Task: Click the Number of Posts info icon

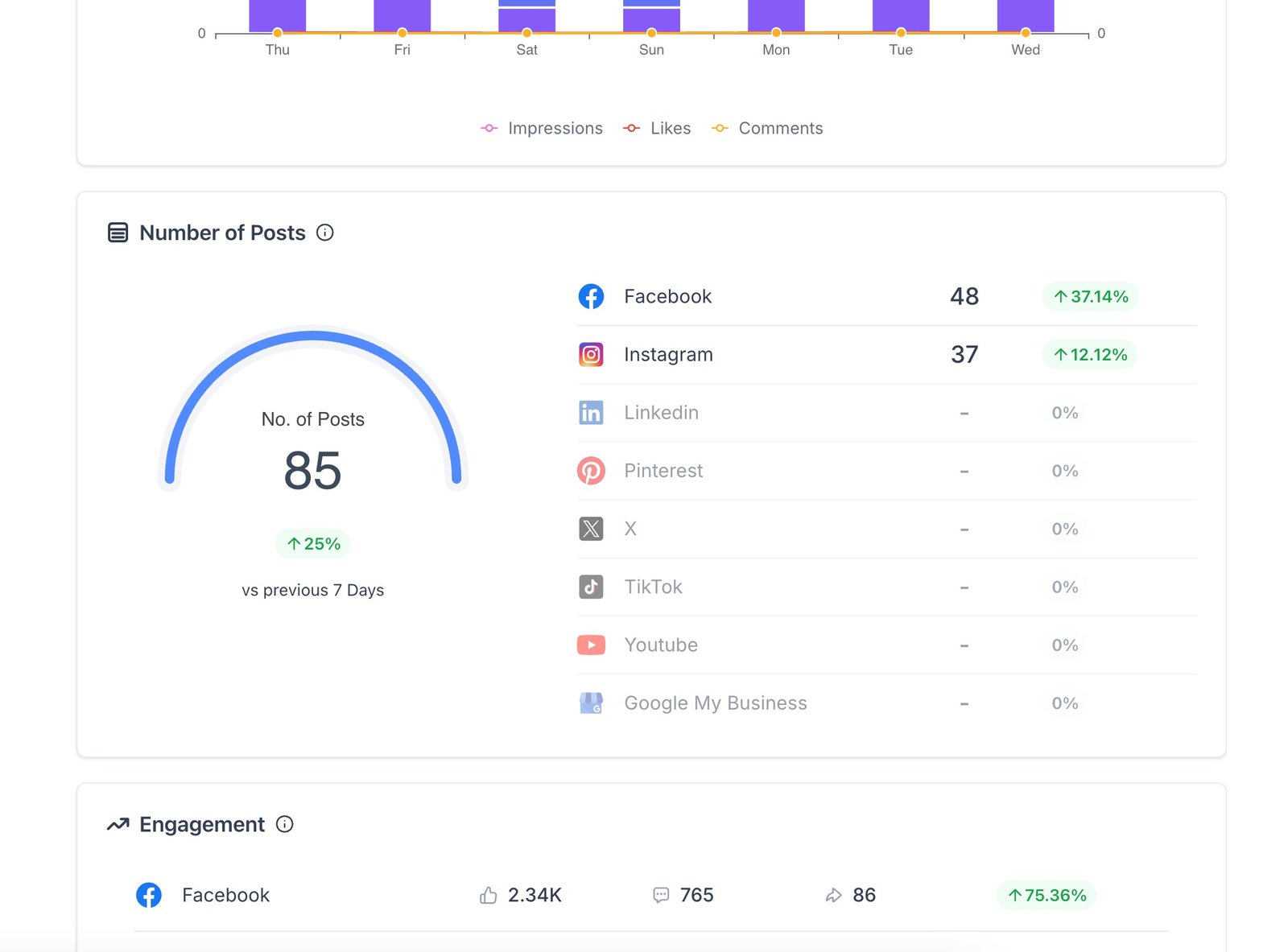Action: pyautogui.click(x=324, y=233)
